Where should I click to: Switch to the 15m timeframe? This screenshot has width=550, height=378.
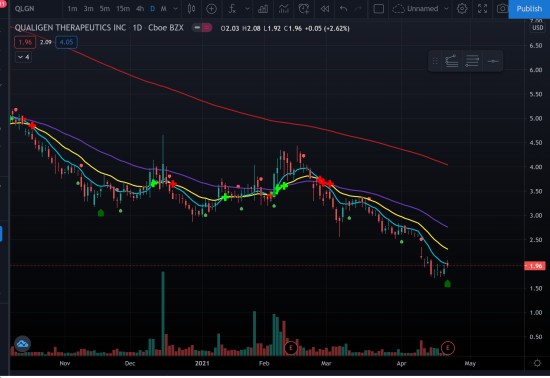123,9
